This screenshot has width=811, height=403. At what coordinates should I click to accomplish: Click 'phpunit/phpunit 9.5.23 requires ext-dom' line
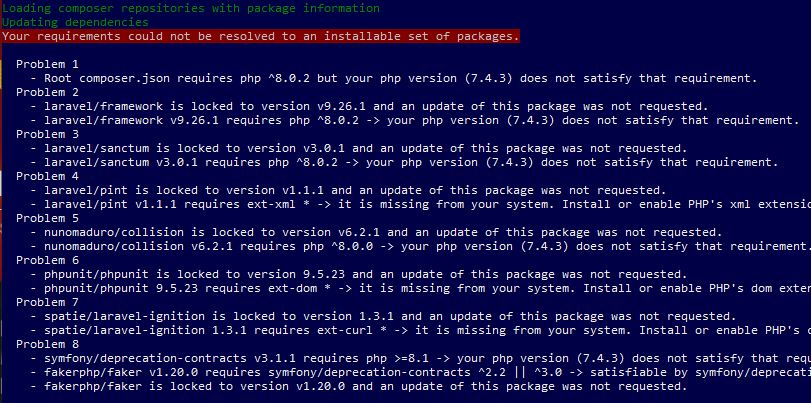point(420,288)
